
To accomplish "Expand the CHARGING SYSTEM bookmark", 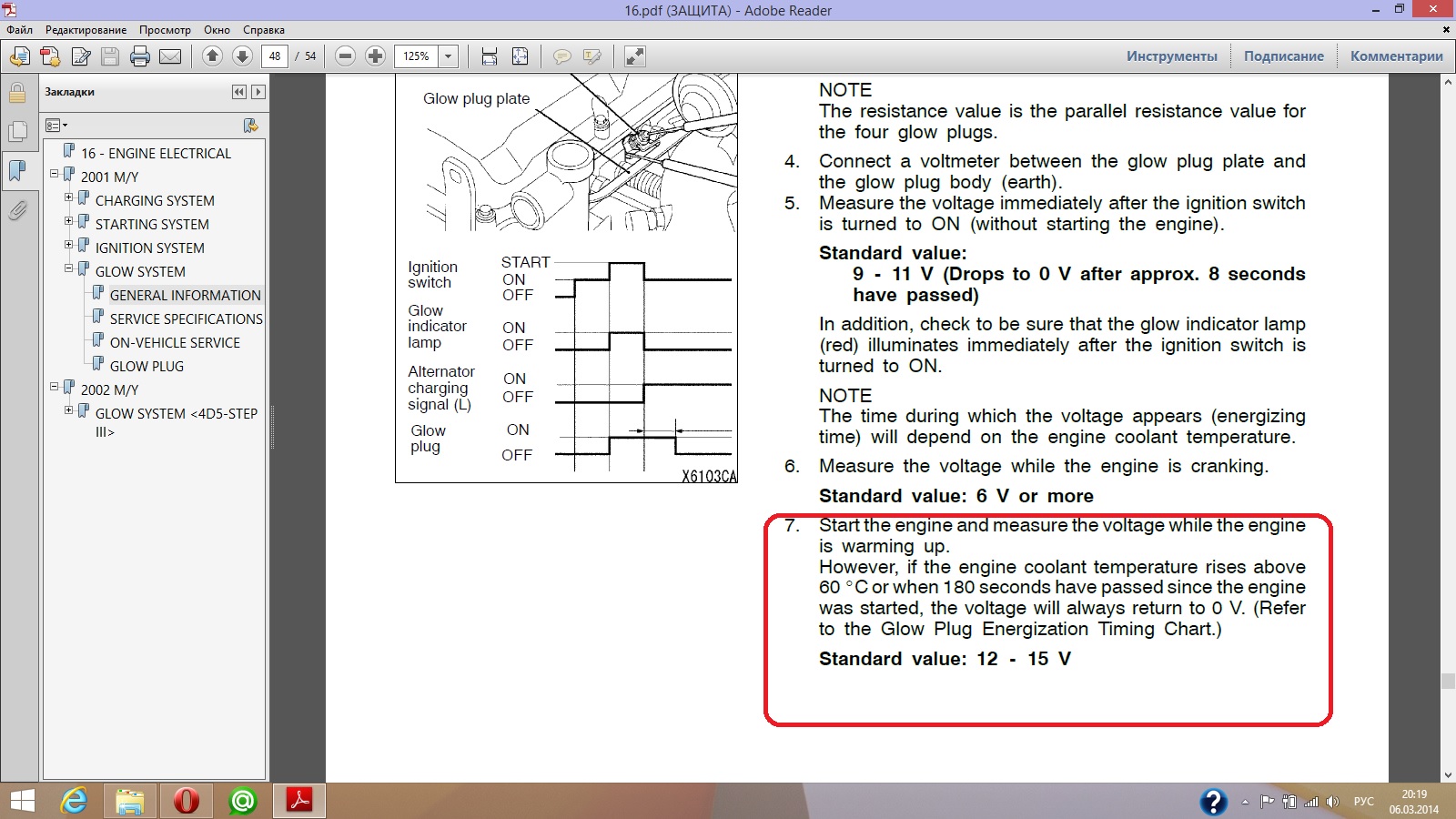I will [68, 197].
